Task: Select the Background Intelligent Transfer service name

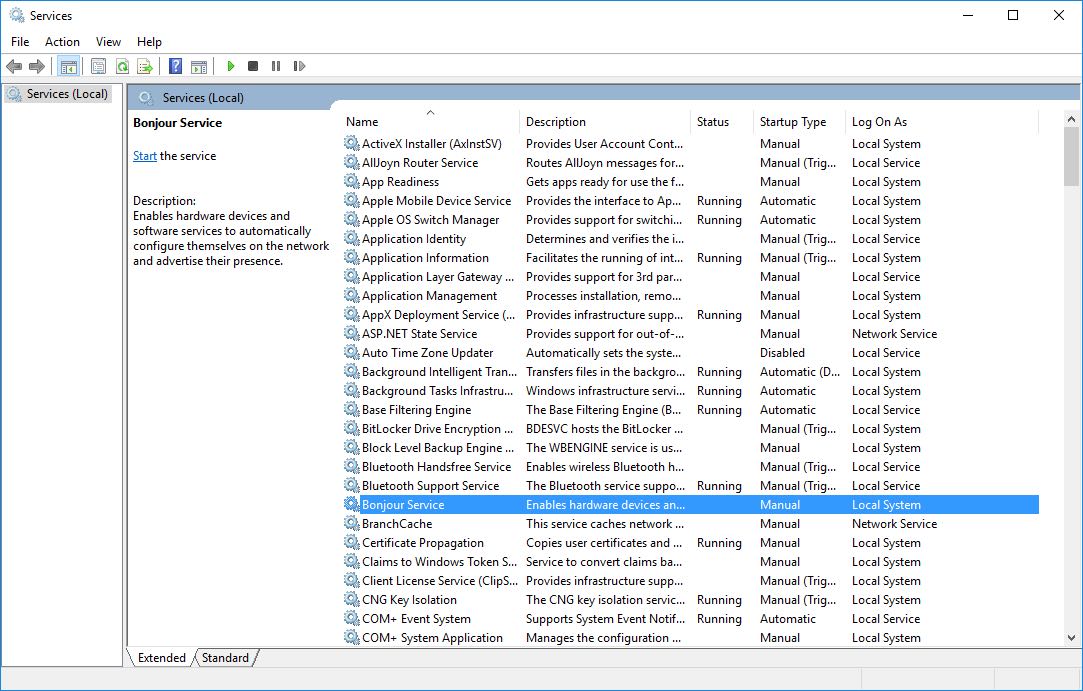Action: pyautogui.click(x=439, y=372)
